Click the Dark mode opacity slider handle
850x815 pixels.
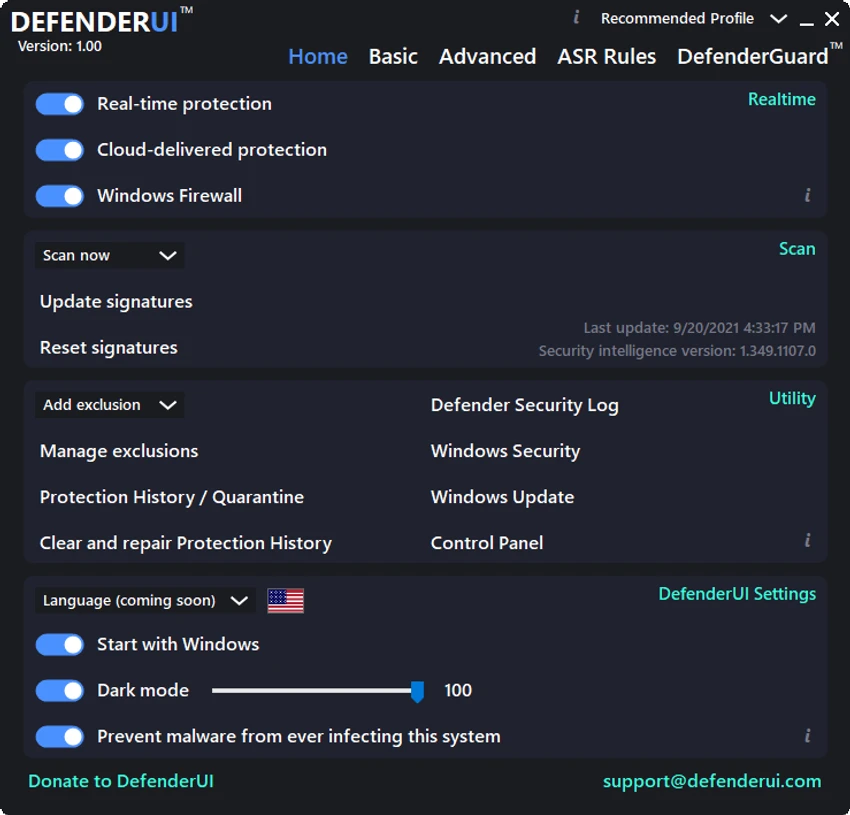[417, 692]
